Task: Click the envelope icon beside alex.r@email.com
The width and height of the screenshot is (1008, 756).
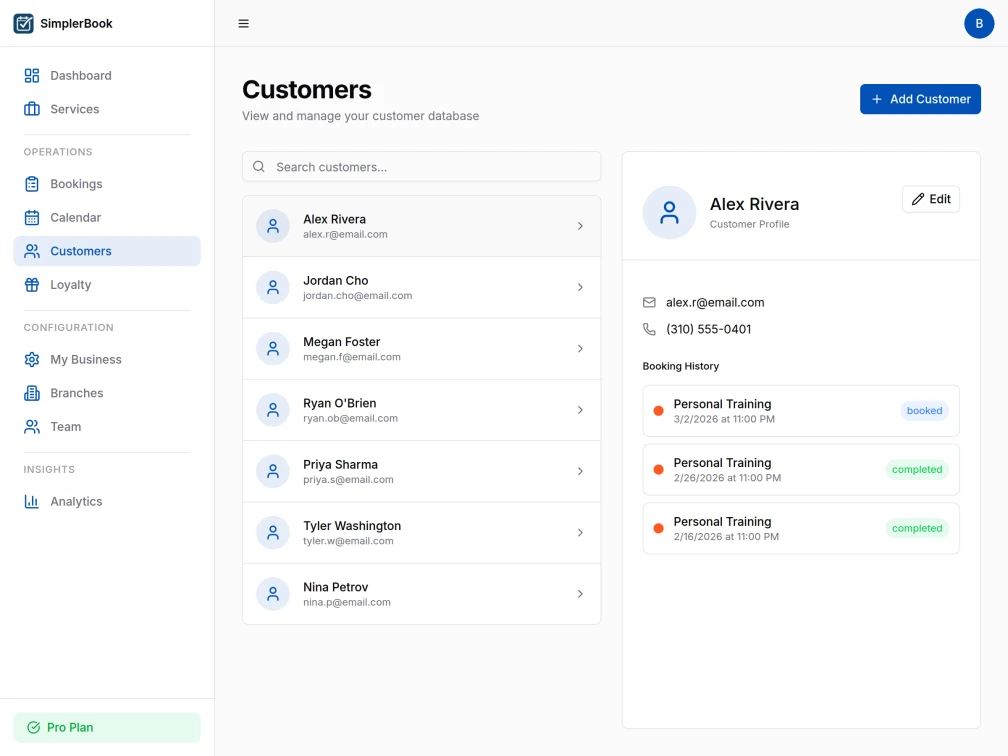Action: click(x=649, y=302)
